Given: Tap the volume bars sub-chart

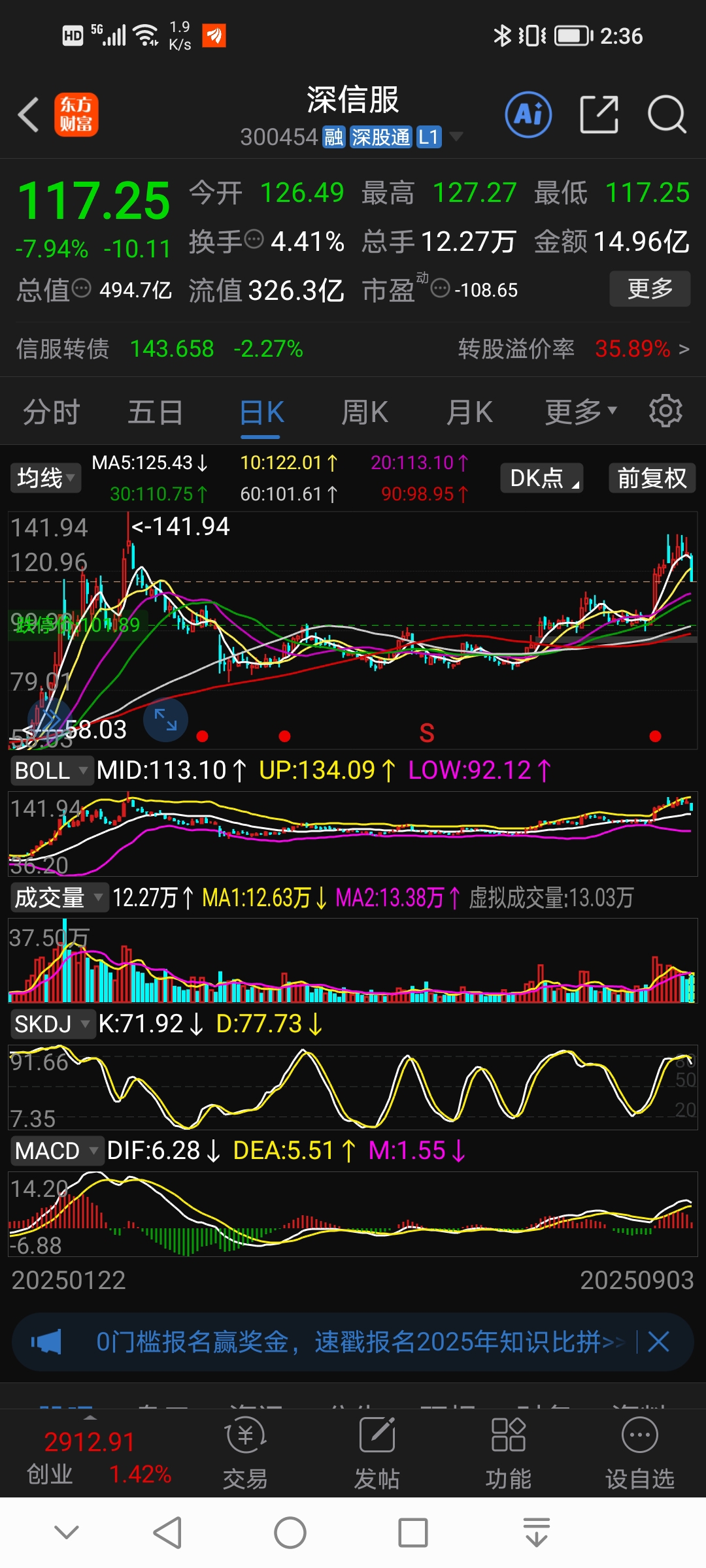Looking at the screenshot, I should click(353, 960).
